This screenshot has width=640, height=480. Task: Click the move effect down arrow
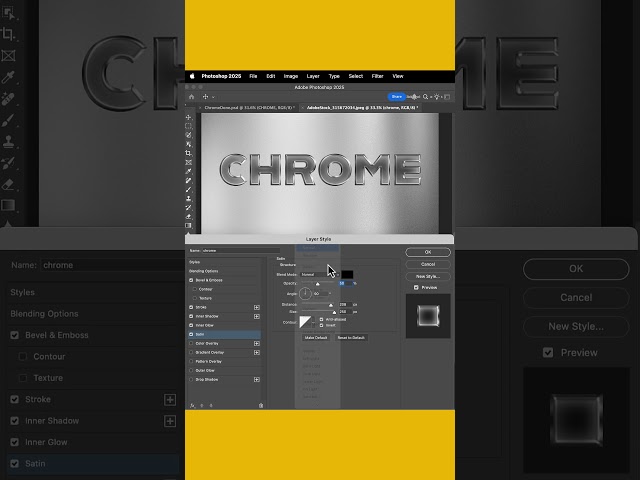(211, 405)
